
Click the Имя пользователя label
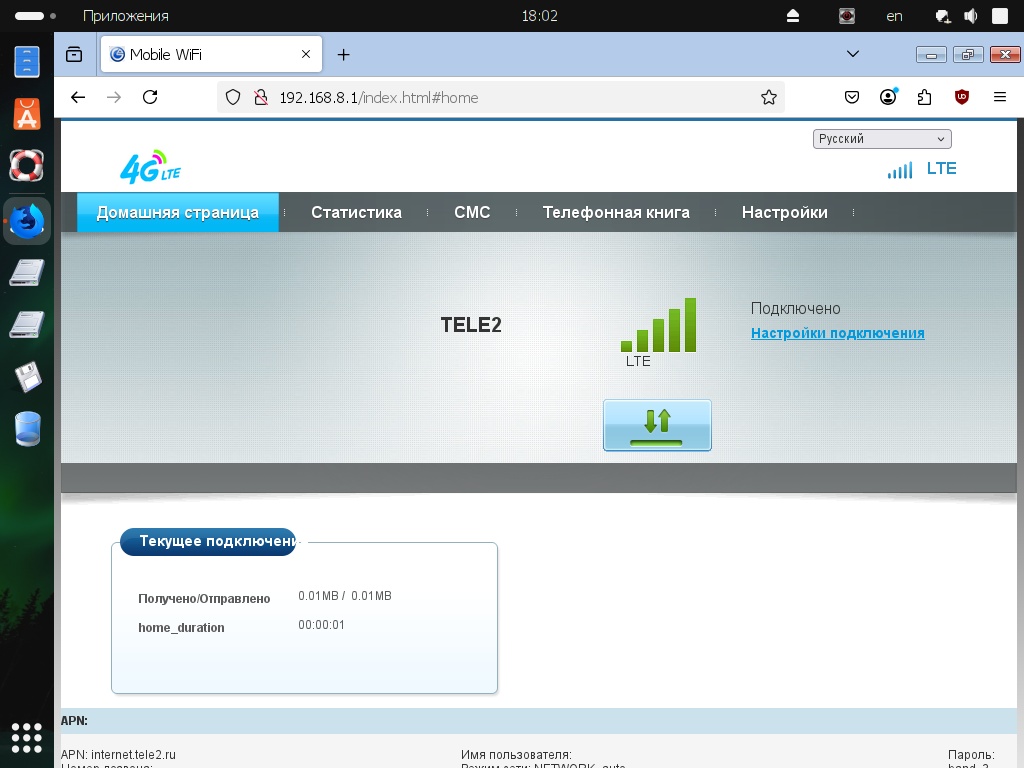coord(516,755)
